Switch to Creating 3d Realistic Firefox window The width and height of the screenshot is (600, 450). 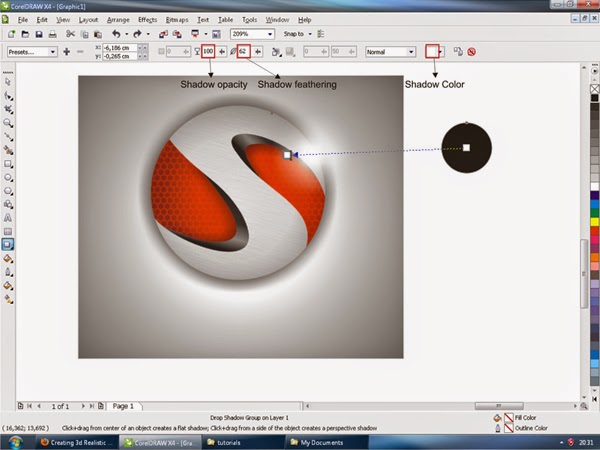[77, 442]
